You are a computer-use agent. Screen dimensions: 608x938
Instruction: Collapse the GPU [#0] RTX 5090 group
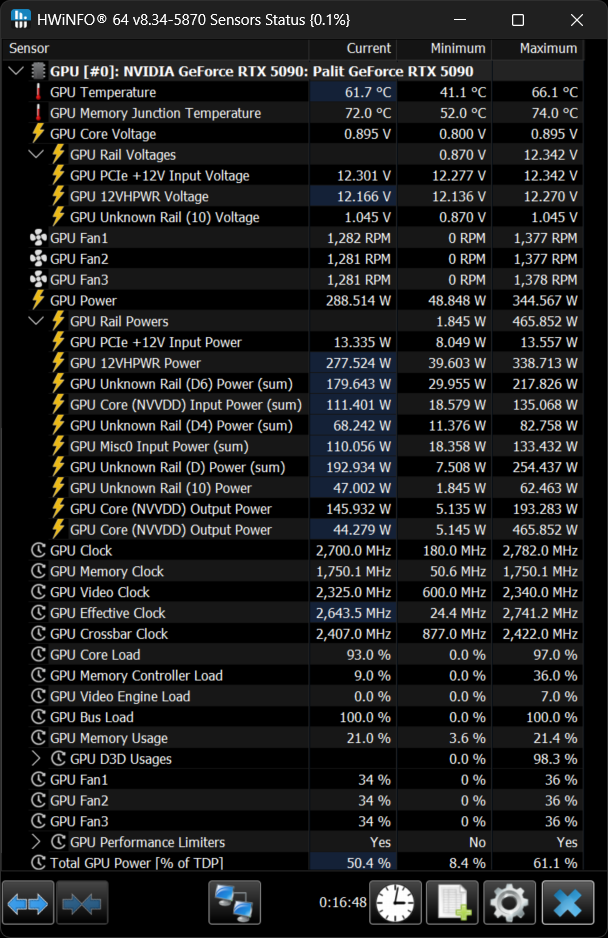tap(16, 71)
